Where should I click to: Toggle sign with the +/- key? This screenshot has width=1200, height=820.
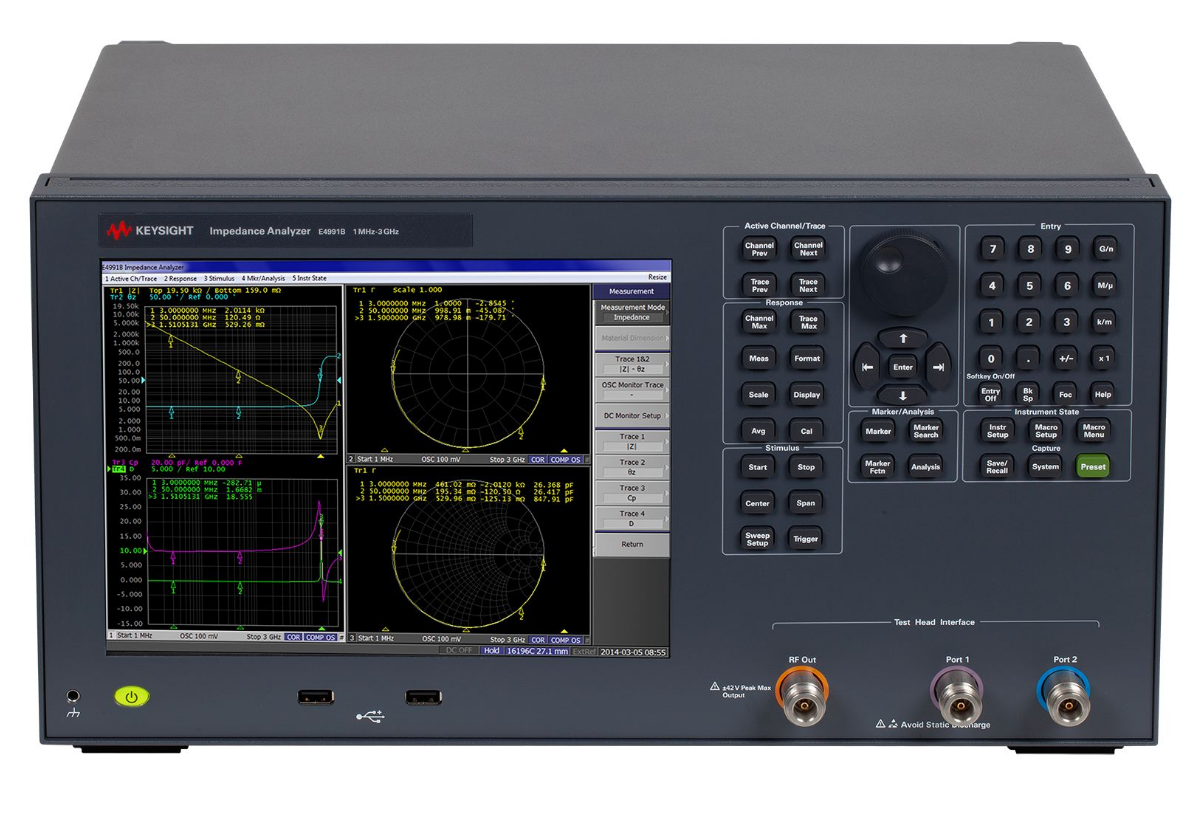point(1066,358)
